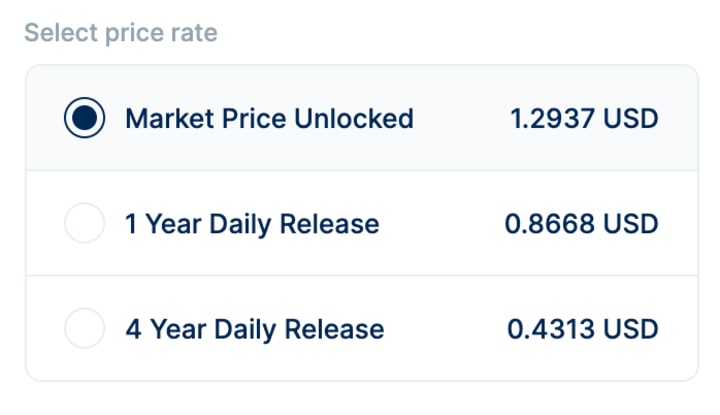Click the word Unlocked in first option
Viewport: 720px width, 415px height.
354,118
